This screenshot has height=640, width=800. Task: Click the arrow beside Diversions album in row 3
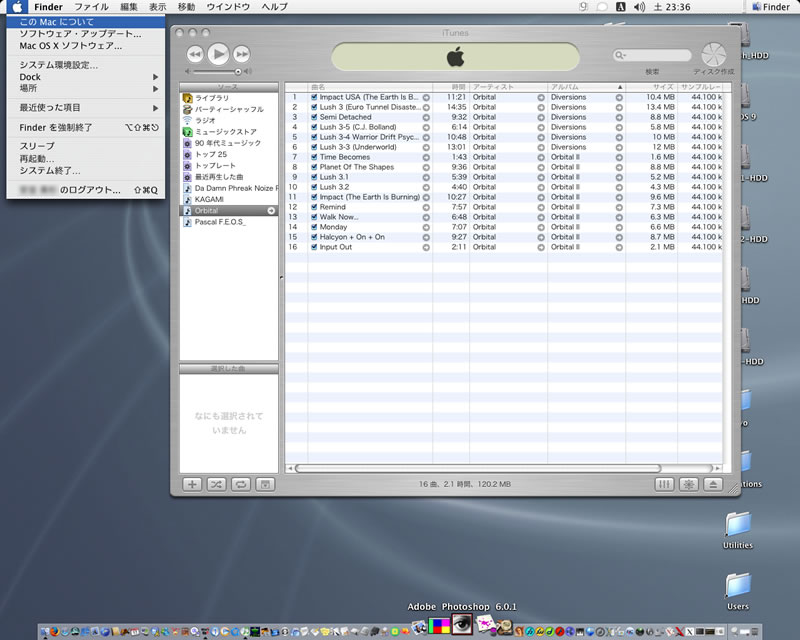[619, 117]
